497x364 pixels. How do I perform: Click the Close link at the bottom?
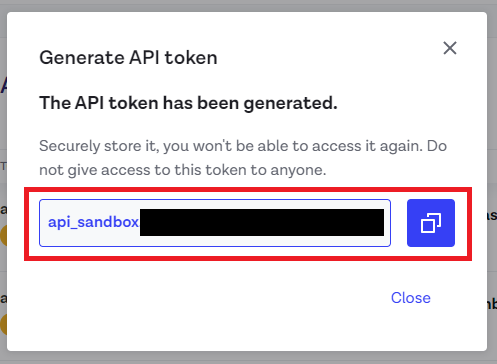[411, 298]
